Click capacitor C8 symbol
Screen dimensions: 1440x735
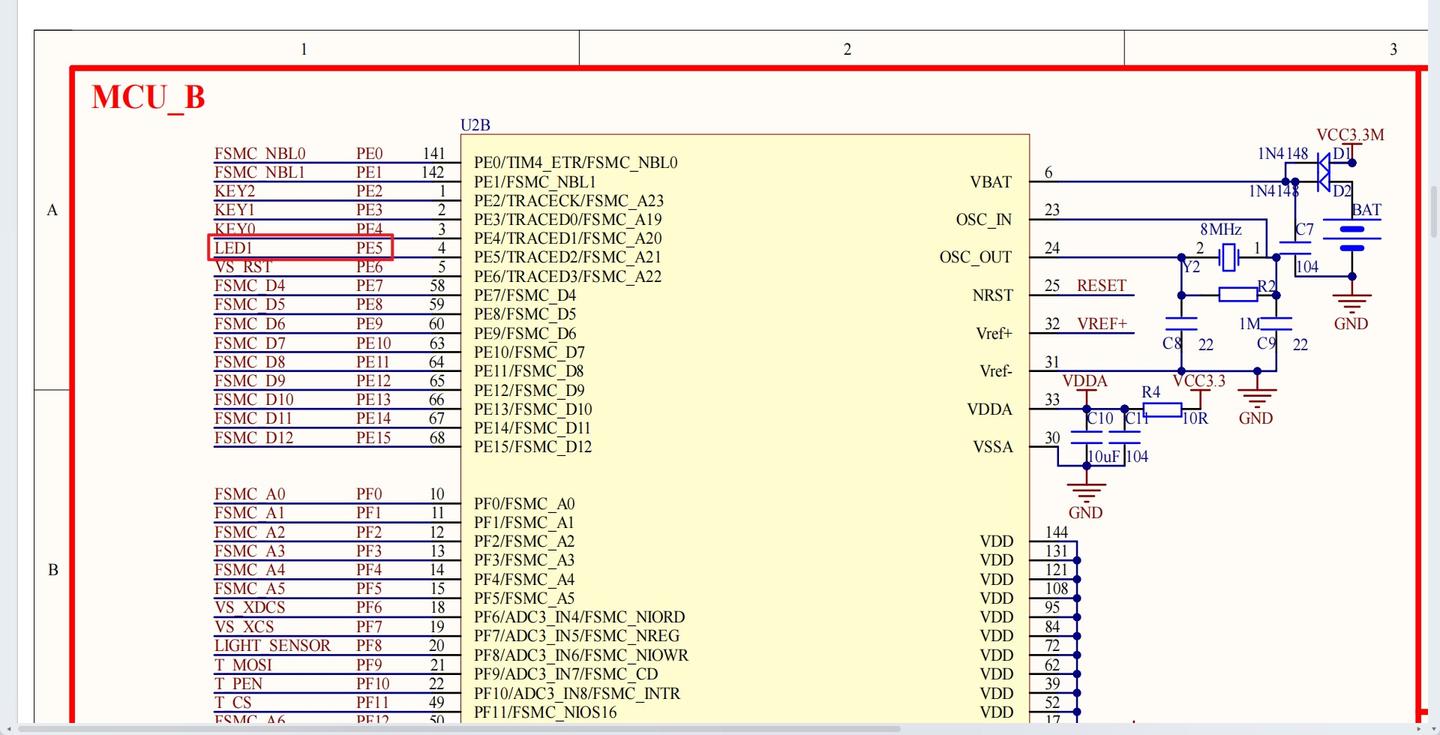coord(1181,323)
